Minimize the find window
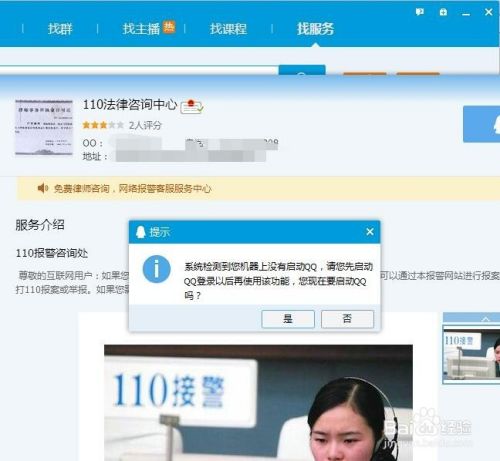 point(466,14)
